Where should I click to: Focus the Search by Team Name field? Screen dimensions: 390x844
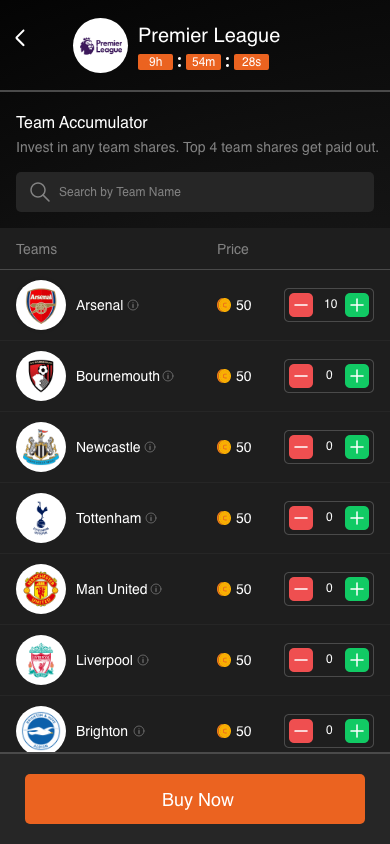(x=195, y=192)
